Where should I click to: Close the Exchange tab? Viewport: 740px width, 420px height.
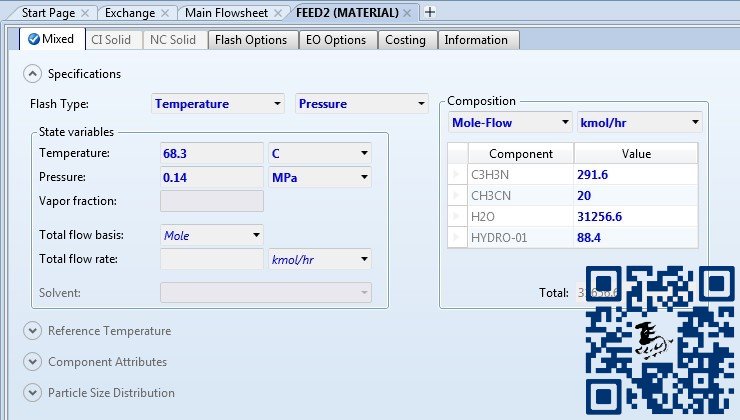coord(165,13)
